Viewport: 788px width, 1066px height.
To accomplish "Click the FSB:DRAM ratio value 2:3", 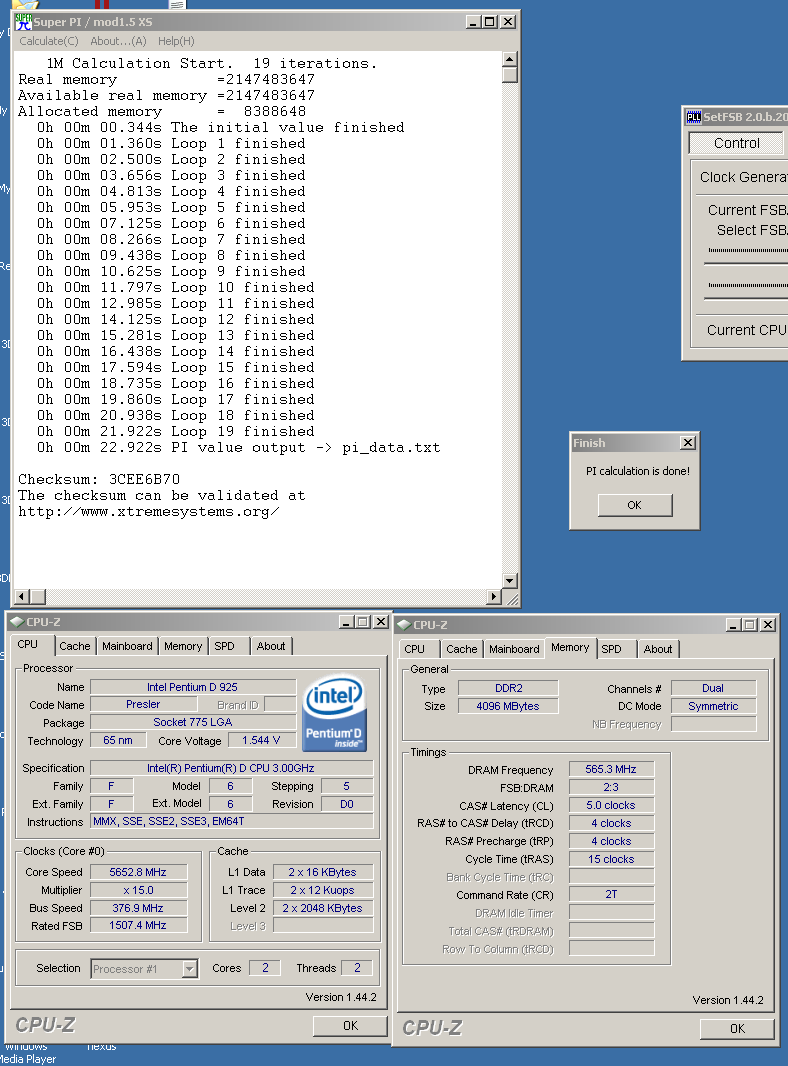I will coord(611,787).
